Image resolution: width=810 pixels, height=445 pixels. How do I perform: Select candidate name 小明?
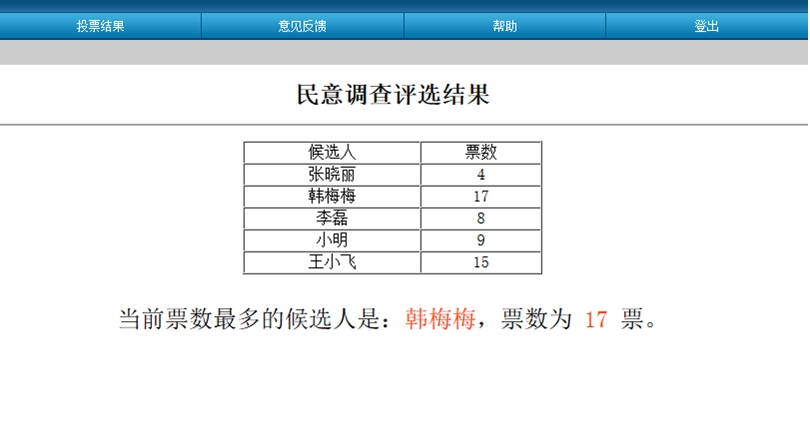[332, 240]
